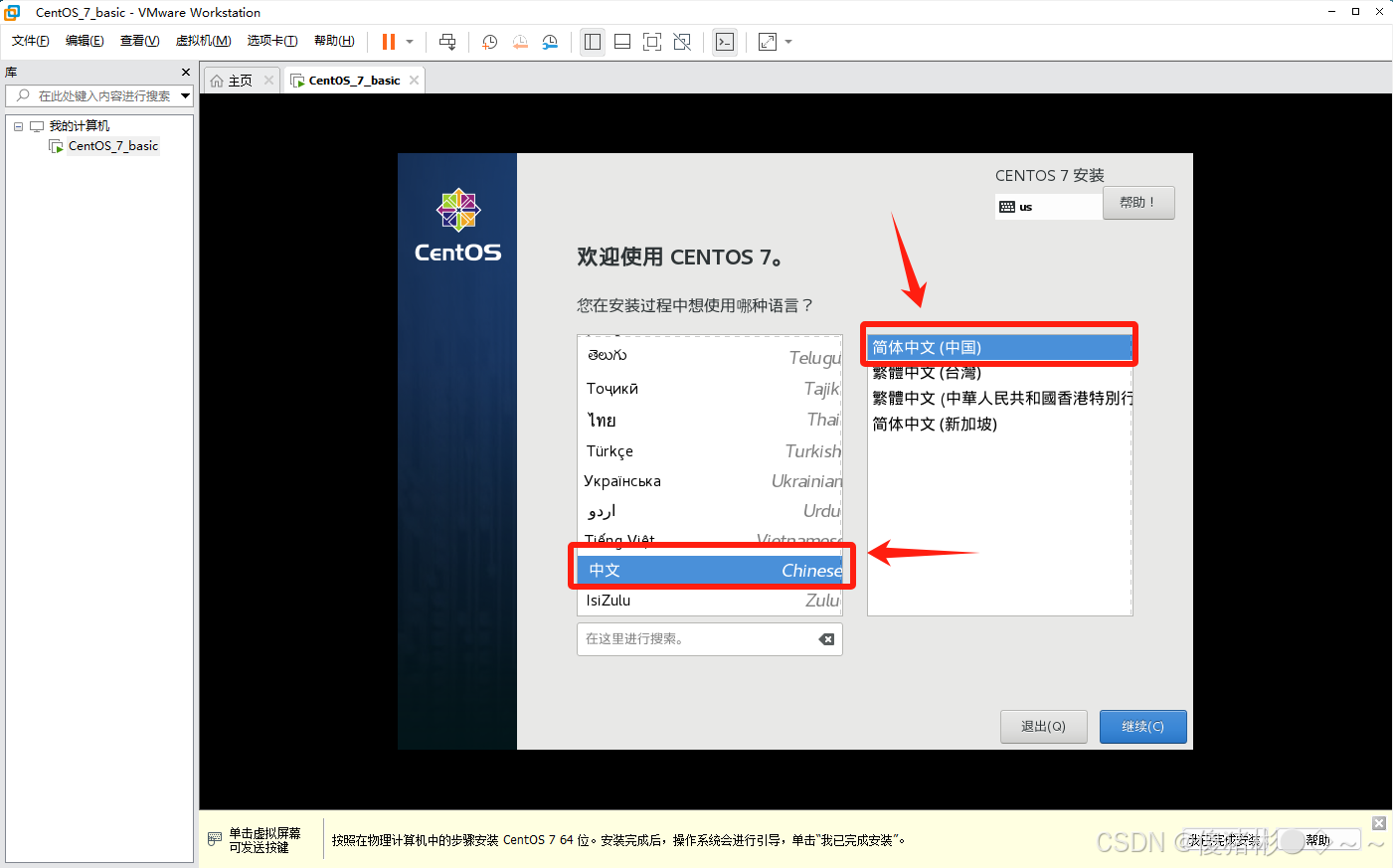Open the 编辑(E) menu
Viewport: 1393px width, 868px height.
point(85,41)
